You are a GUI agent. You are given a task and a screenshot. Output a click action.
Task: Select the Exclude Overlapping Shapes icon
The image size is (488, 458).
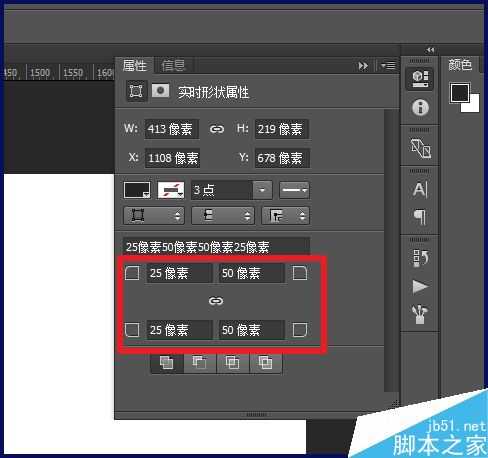point(265,363)
